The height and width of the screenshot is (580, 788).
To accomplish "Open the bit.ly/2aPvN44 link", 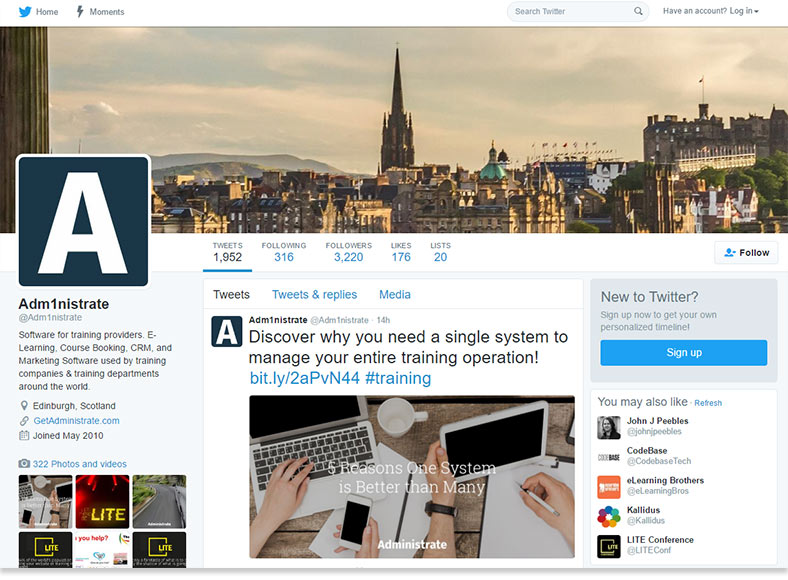I will point(305,378).
